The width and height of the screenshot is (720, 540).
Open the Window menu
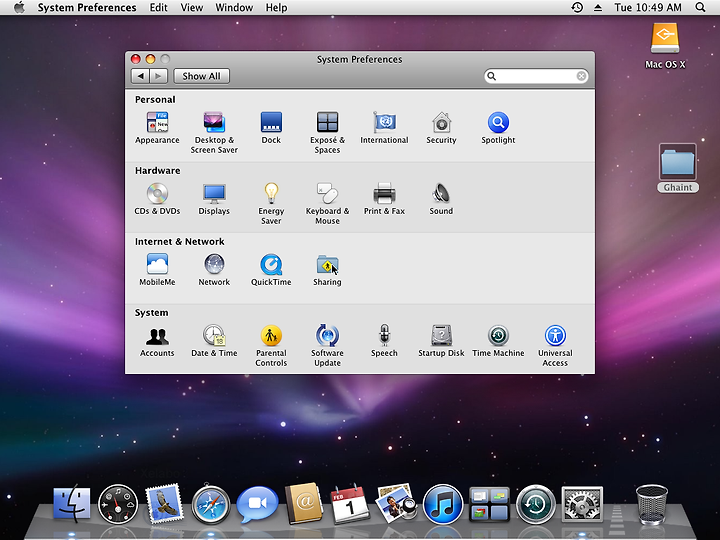[234, 7]
